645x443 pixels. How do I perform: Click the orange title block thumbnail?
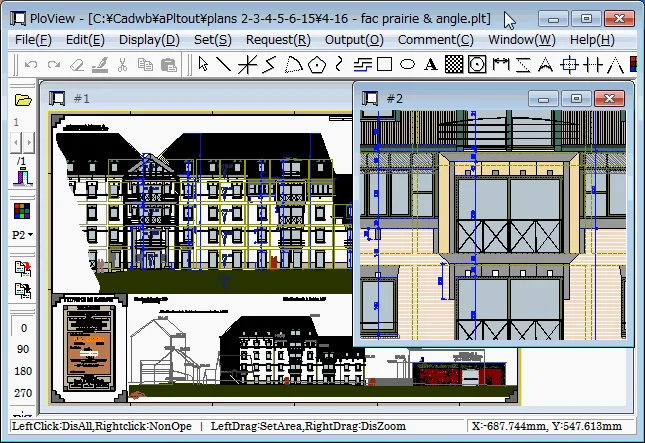point(89,349)
